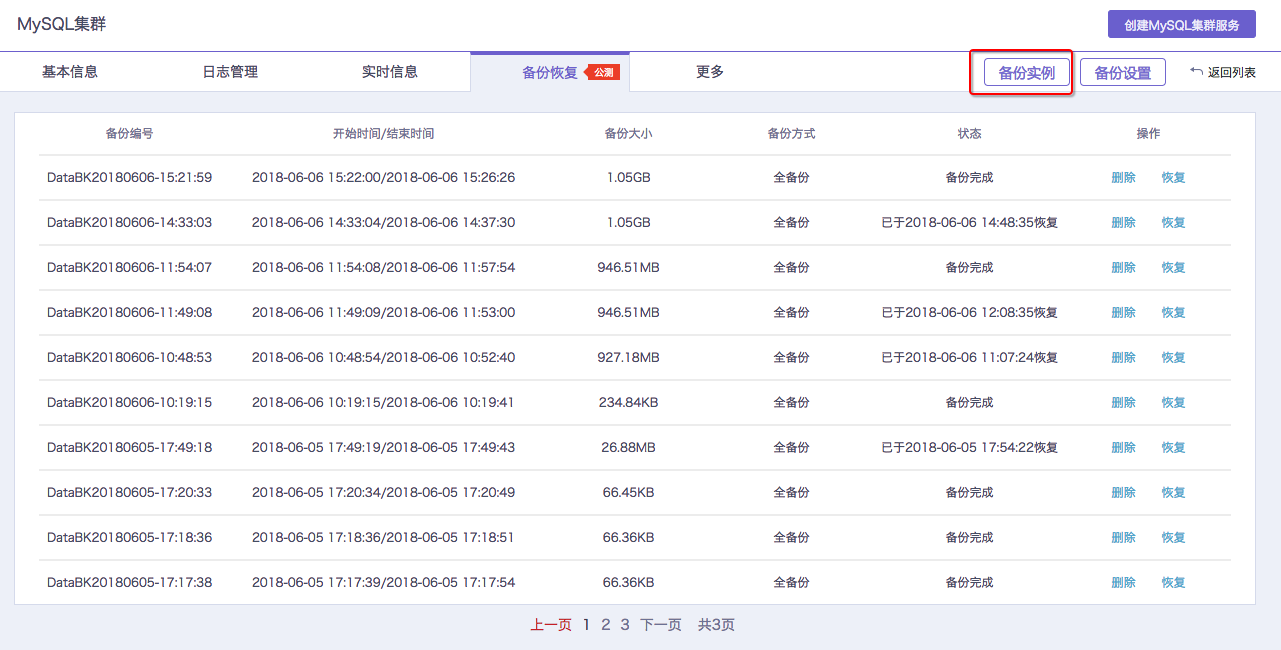Jump to page 2

click(606, 625)
